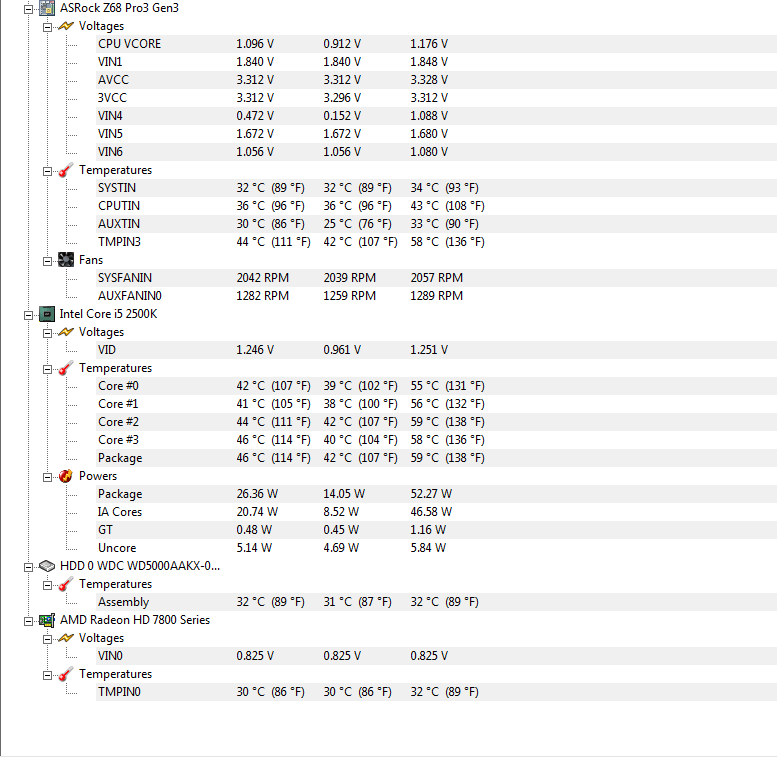Collapse the AMD Radeon HD 7800 Series node
Viewport: 777px width, 758px height.
[29, 621]
